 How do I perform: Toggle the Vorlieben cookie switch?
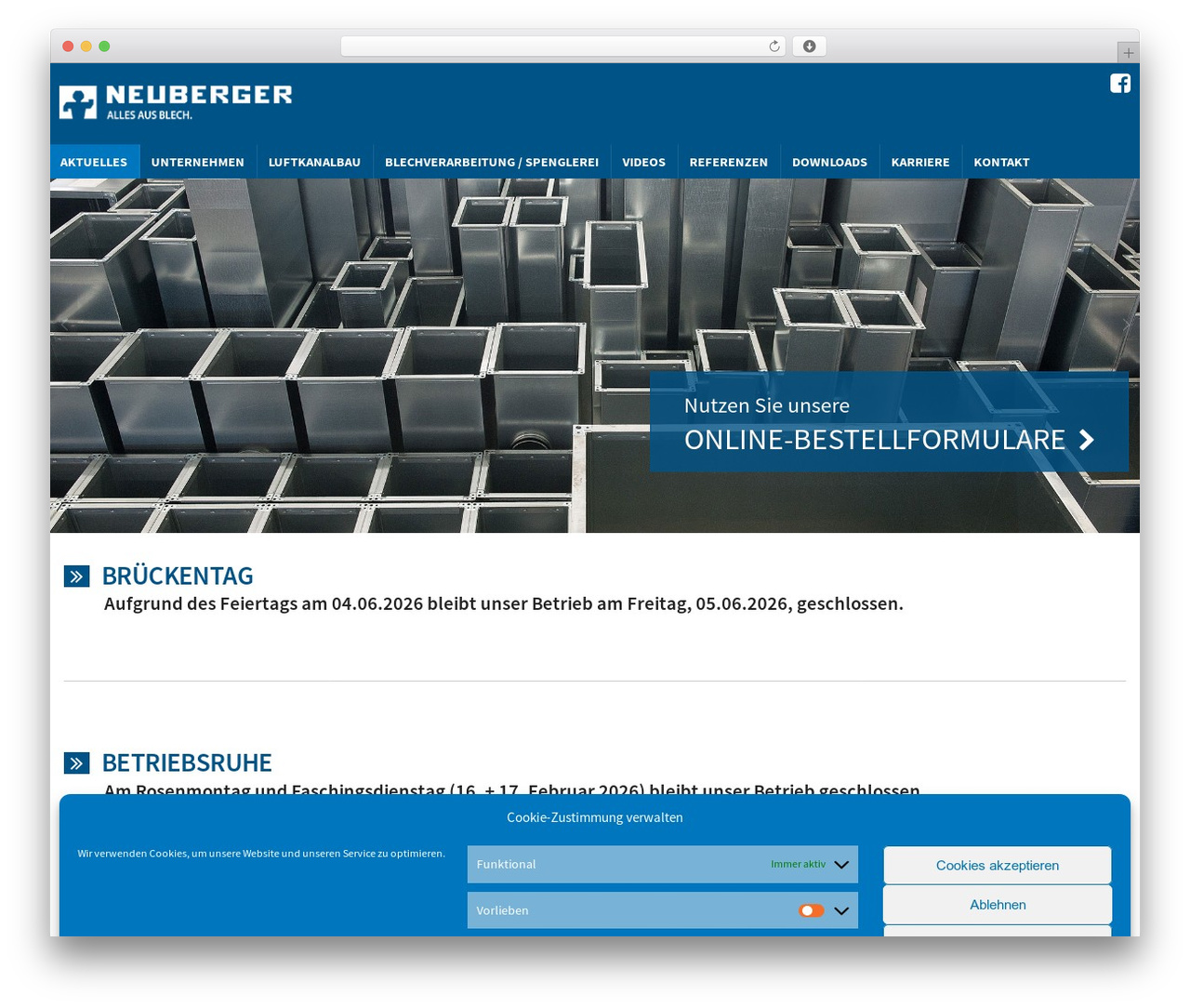[811, 910]
